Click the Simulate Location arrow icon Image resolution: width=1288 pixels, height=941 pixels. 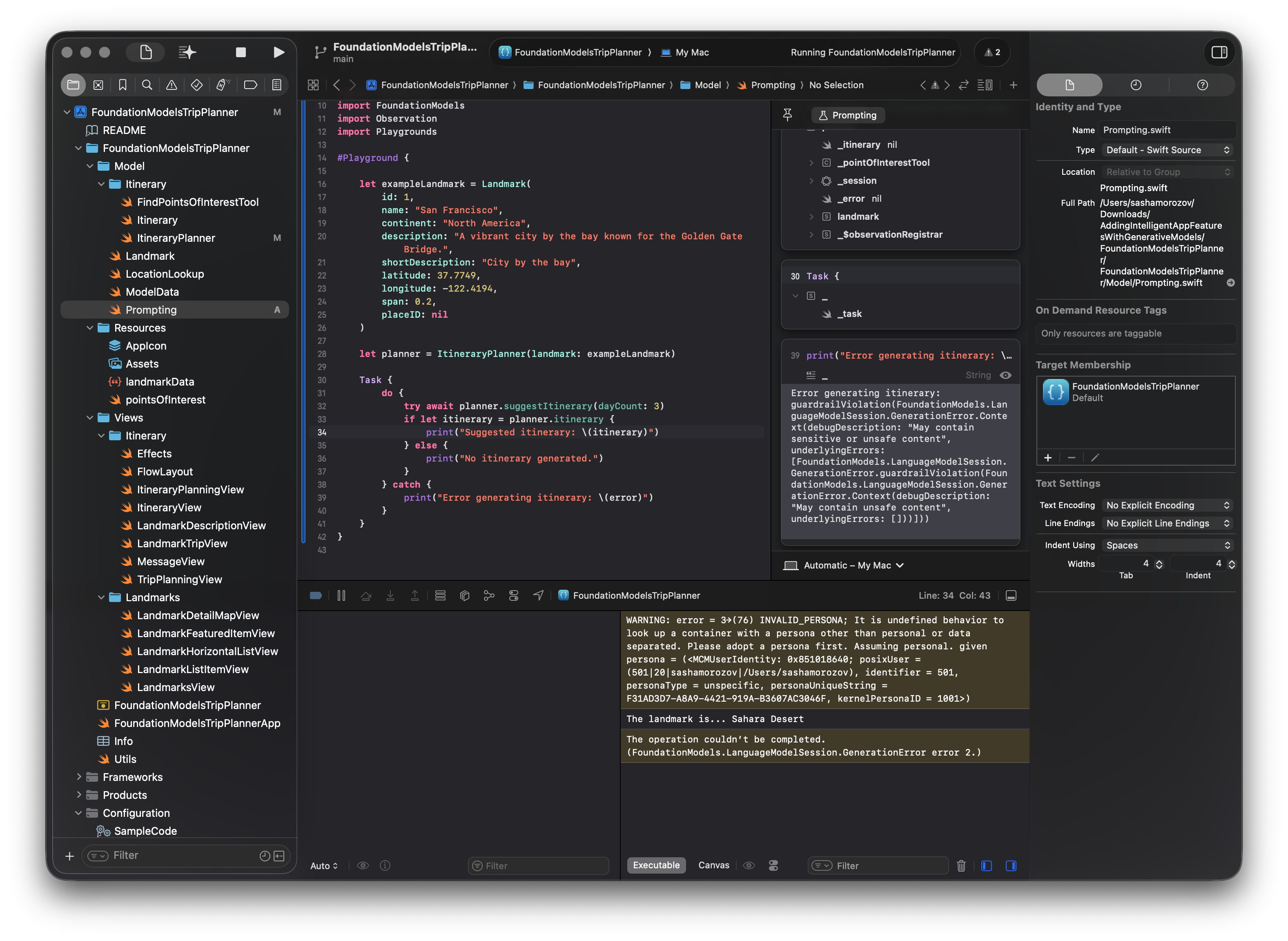tap(538, 596)
